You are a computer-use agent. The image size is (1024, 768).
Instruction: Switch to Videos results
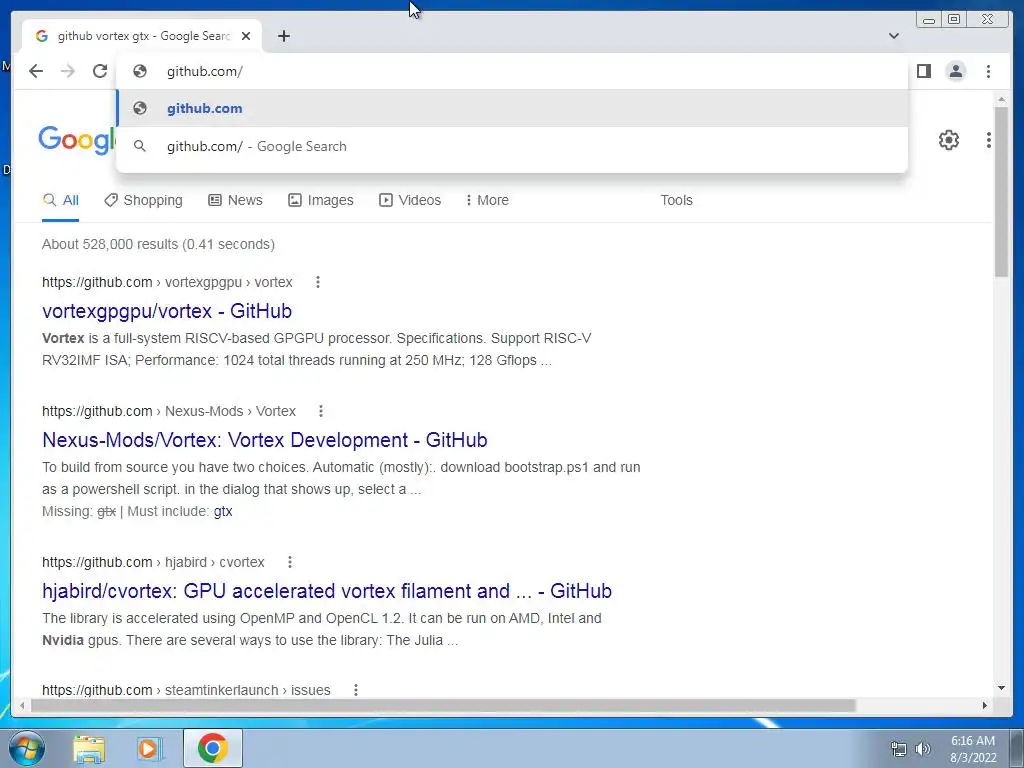(x=410, y=200)
